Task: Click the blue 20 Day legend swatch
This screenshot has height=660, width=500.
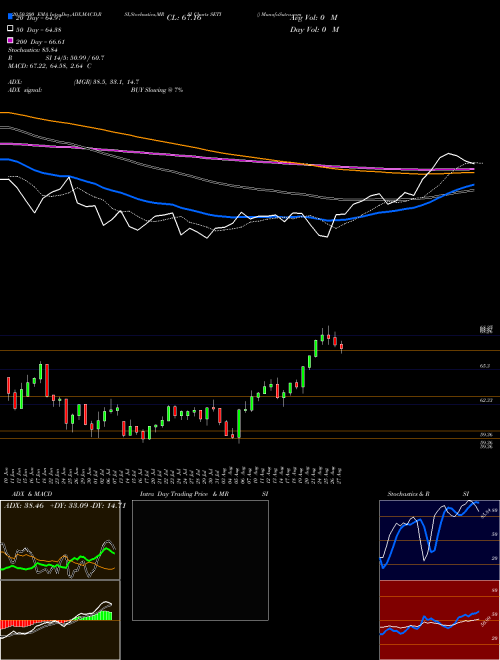Action: coord(10,17)
